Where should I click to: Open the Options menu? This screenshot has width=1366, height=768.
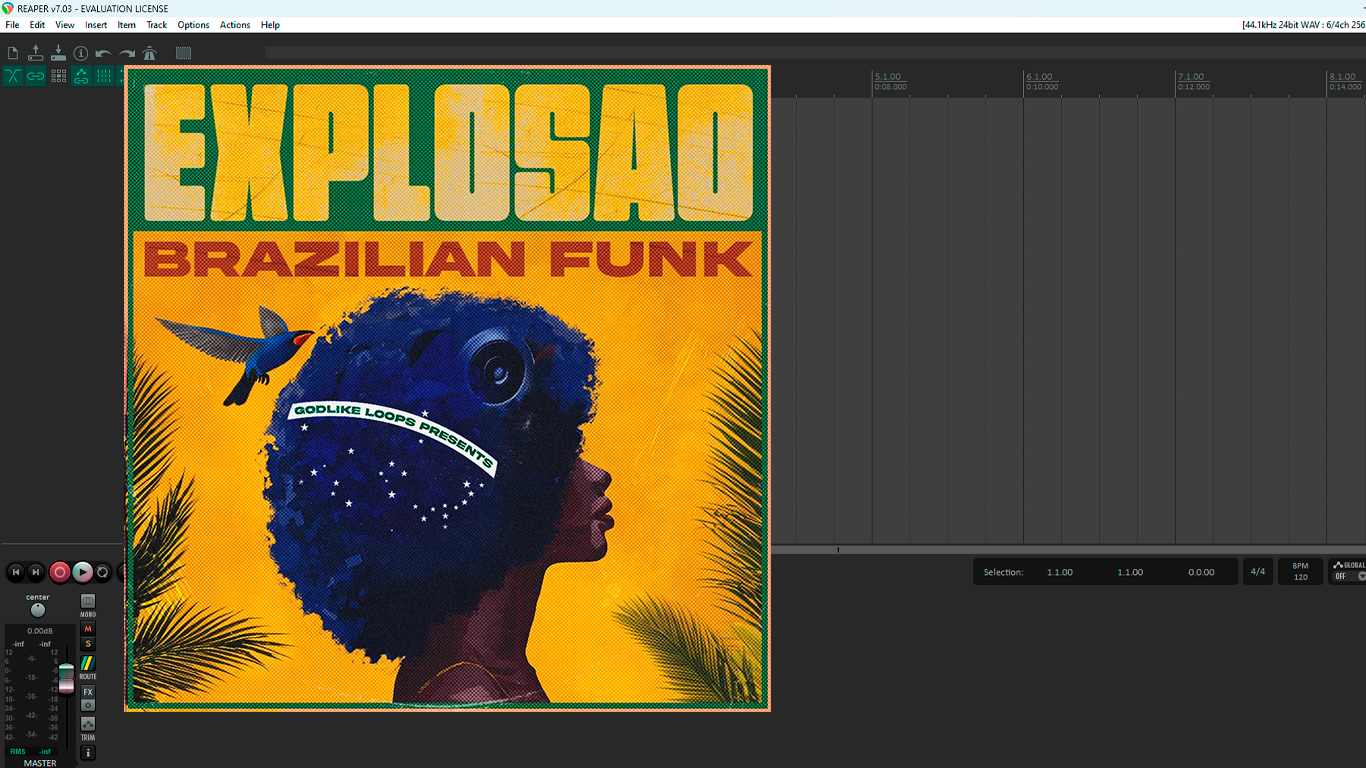tap(193, 25)
